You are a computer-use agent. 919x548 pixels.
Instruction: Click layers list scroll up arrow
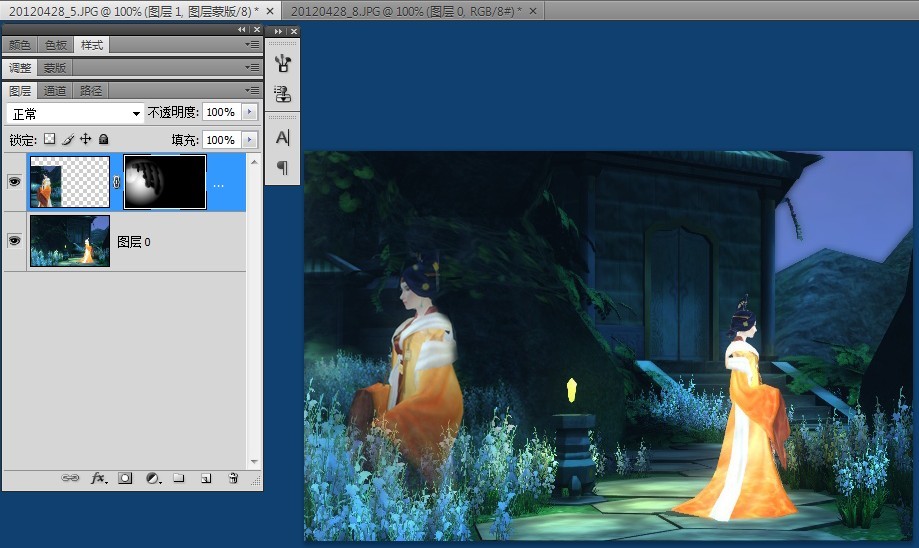(254, 162)
